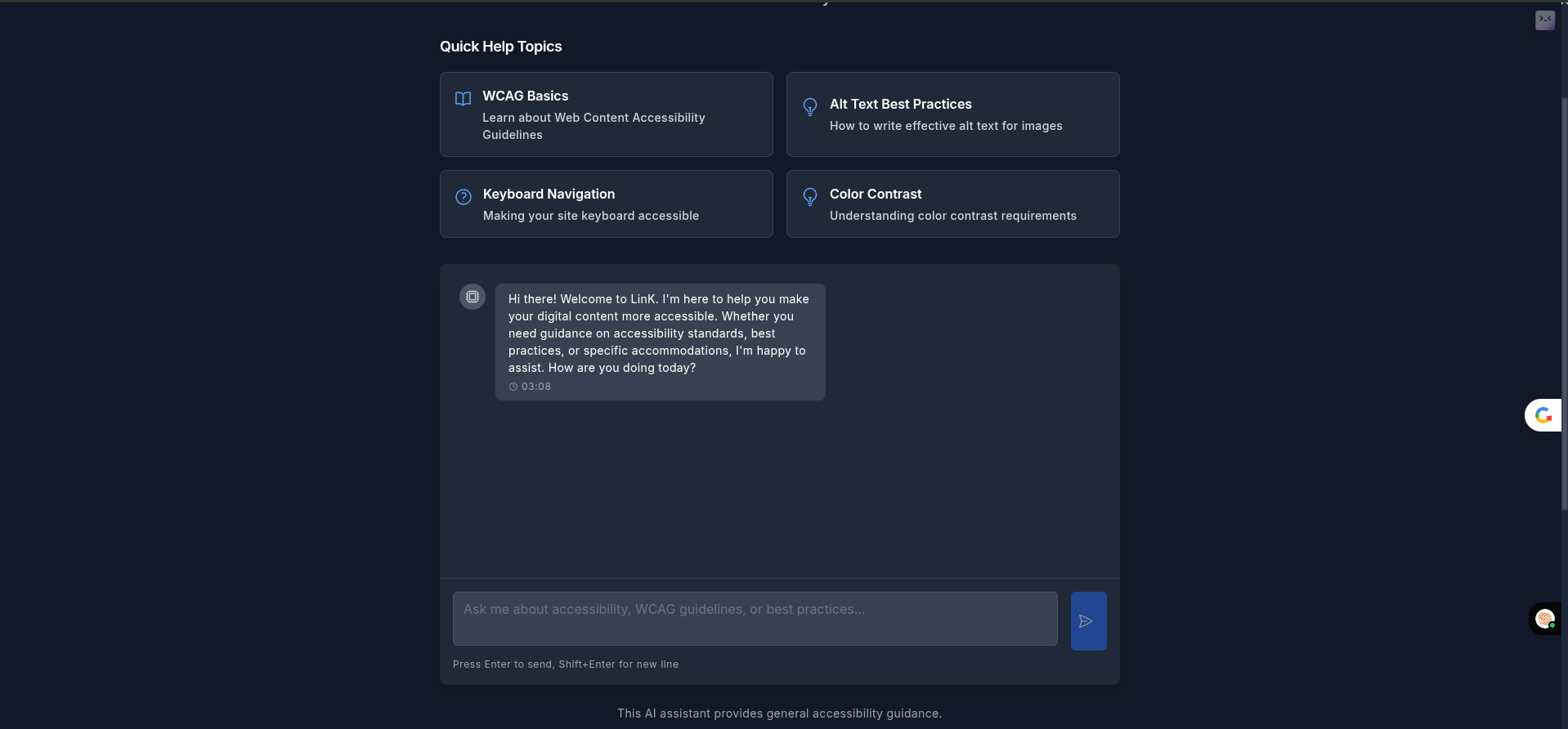Click the LinK welcome message bubble
Image resolution: width=1568 pixels, height=729 pixels.
coord(661,342)
